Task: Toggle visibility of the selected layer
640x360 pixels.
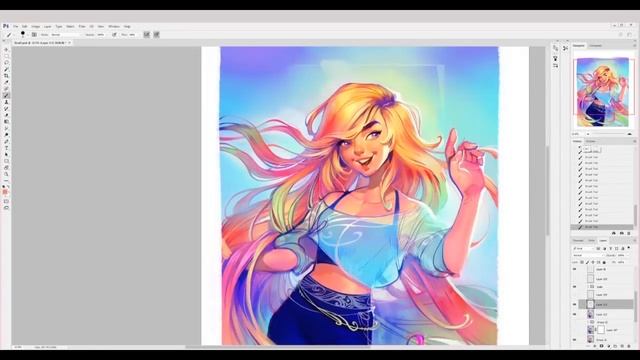Action: coord(575,304)
